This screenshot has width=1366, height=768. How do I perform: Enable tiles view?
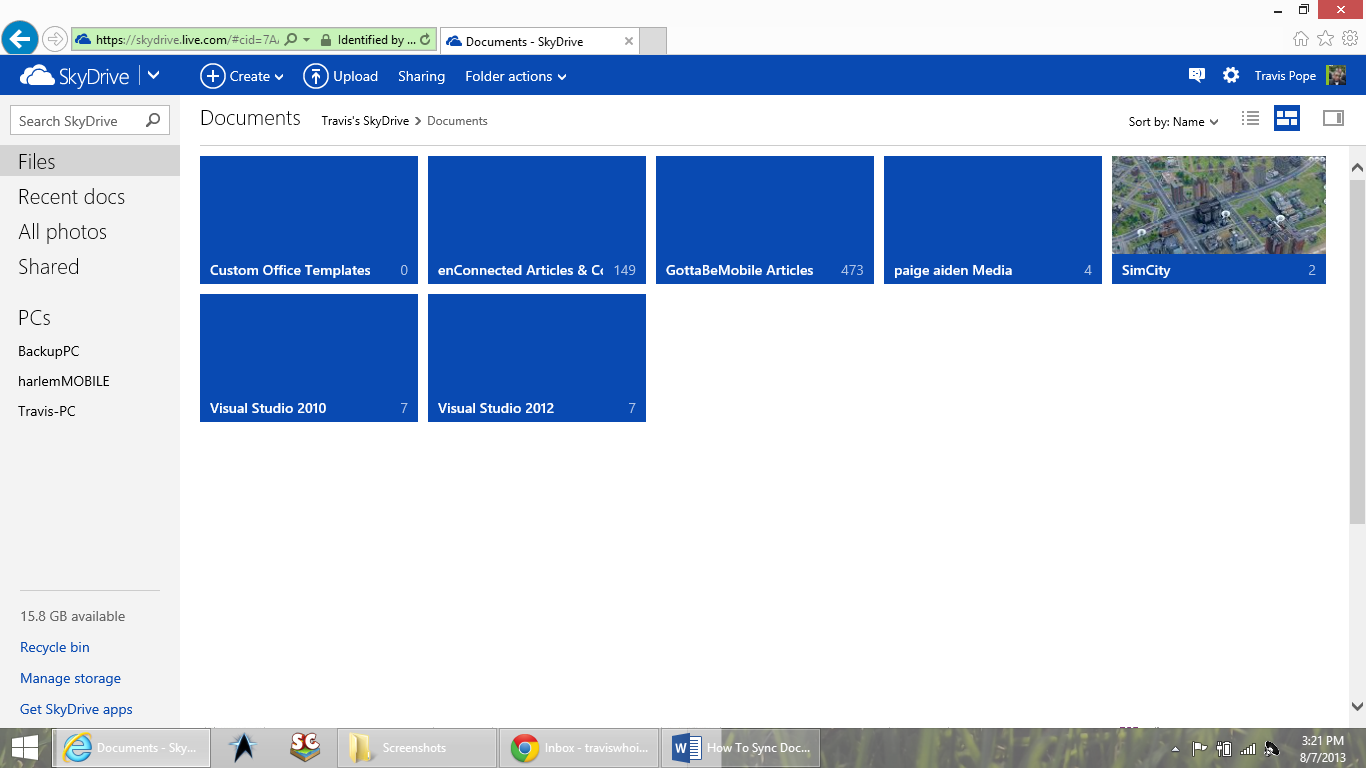[1287, 118]
